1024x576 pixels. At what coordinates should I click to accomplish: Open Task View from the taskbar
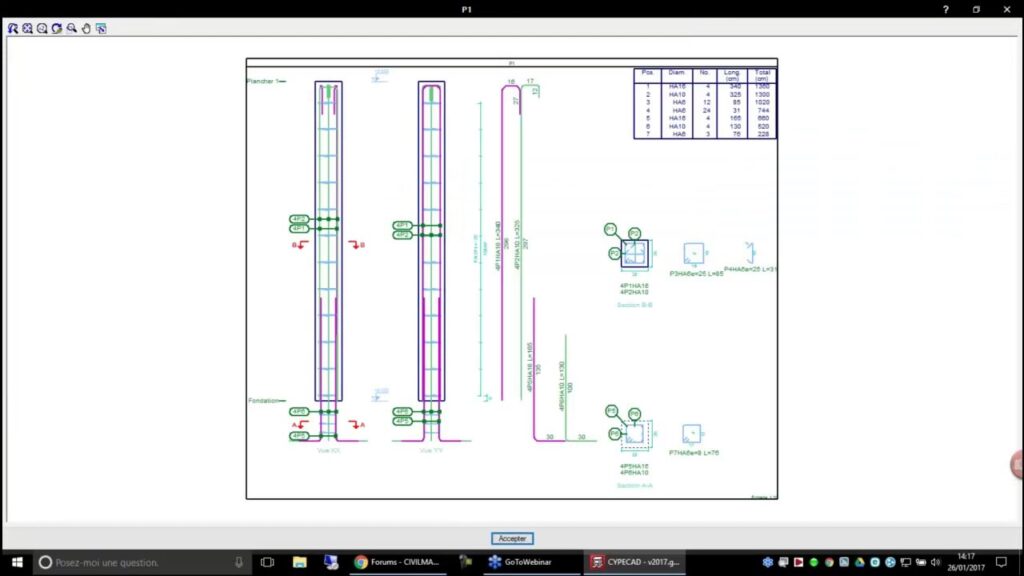(x=267, y=563)
